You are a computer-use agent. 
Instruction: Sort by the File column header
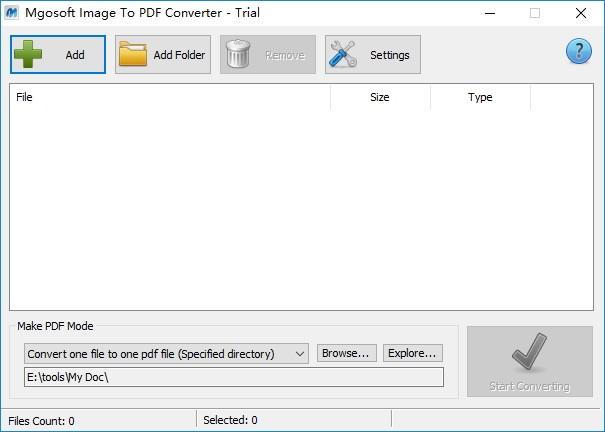(x=170, y=97)
